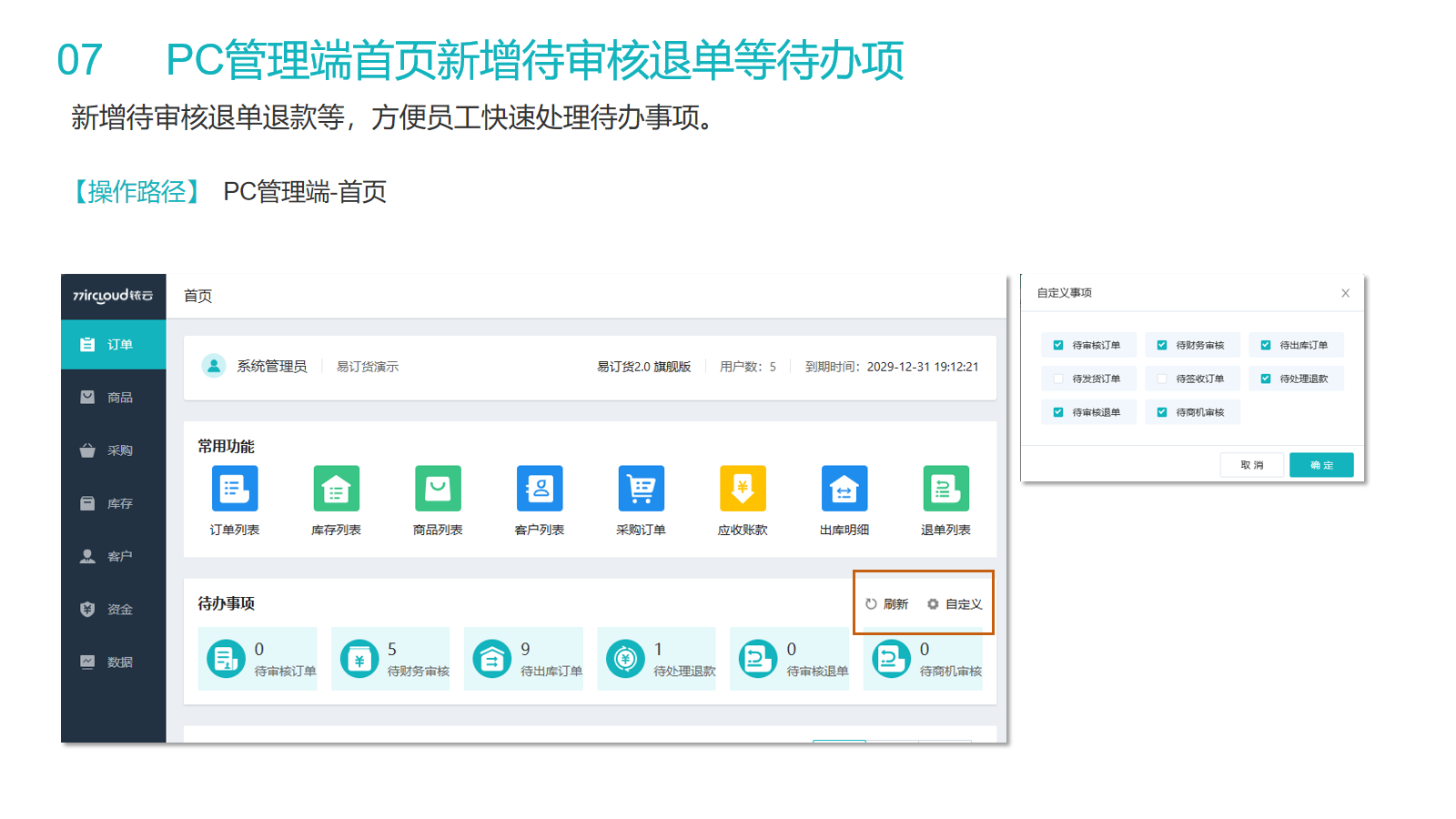This screenshot has width=1456, height=819.
Task: Click the 系统管理员 user avatar icon
Action: (x=214, y=366)
